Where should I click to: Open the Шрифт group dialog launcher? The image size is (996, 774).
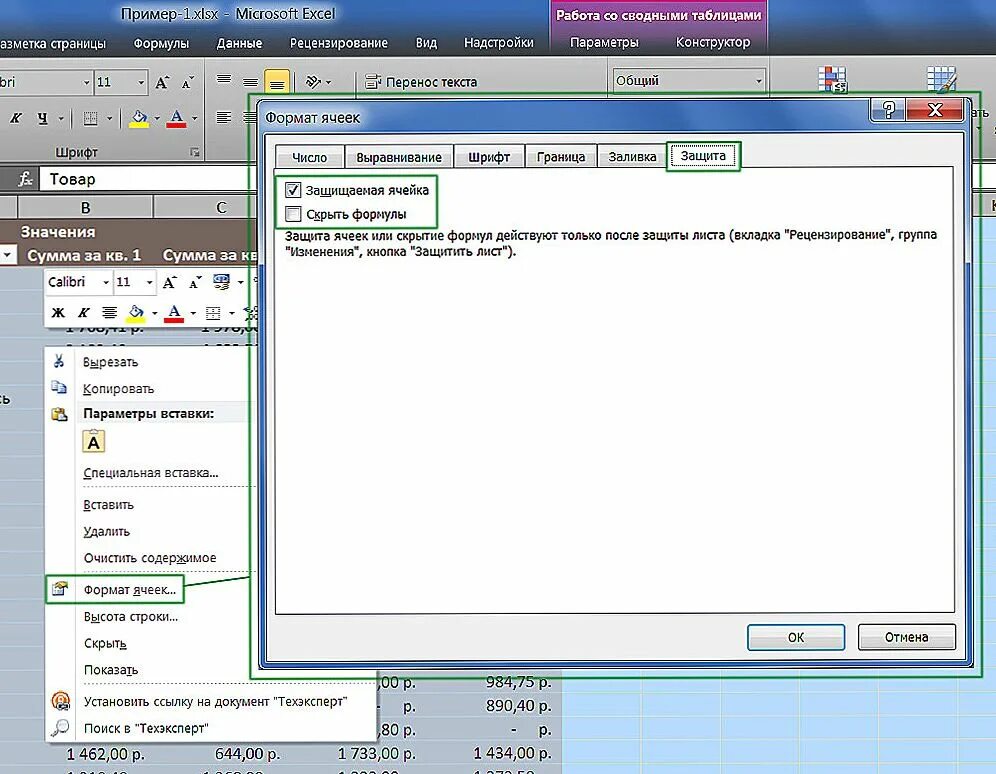[195, 152]
